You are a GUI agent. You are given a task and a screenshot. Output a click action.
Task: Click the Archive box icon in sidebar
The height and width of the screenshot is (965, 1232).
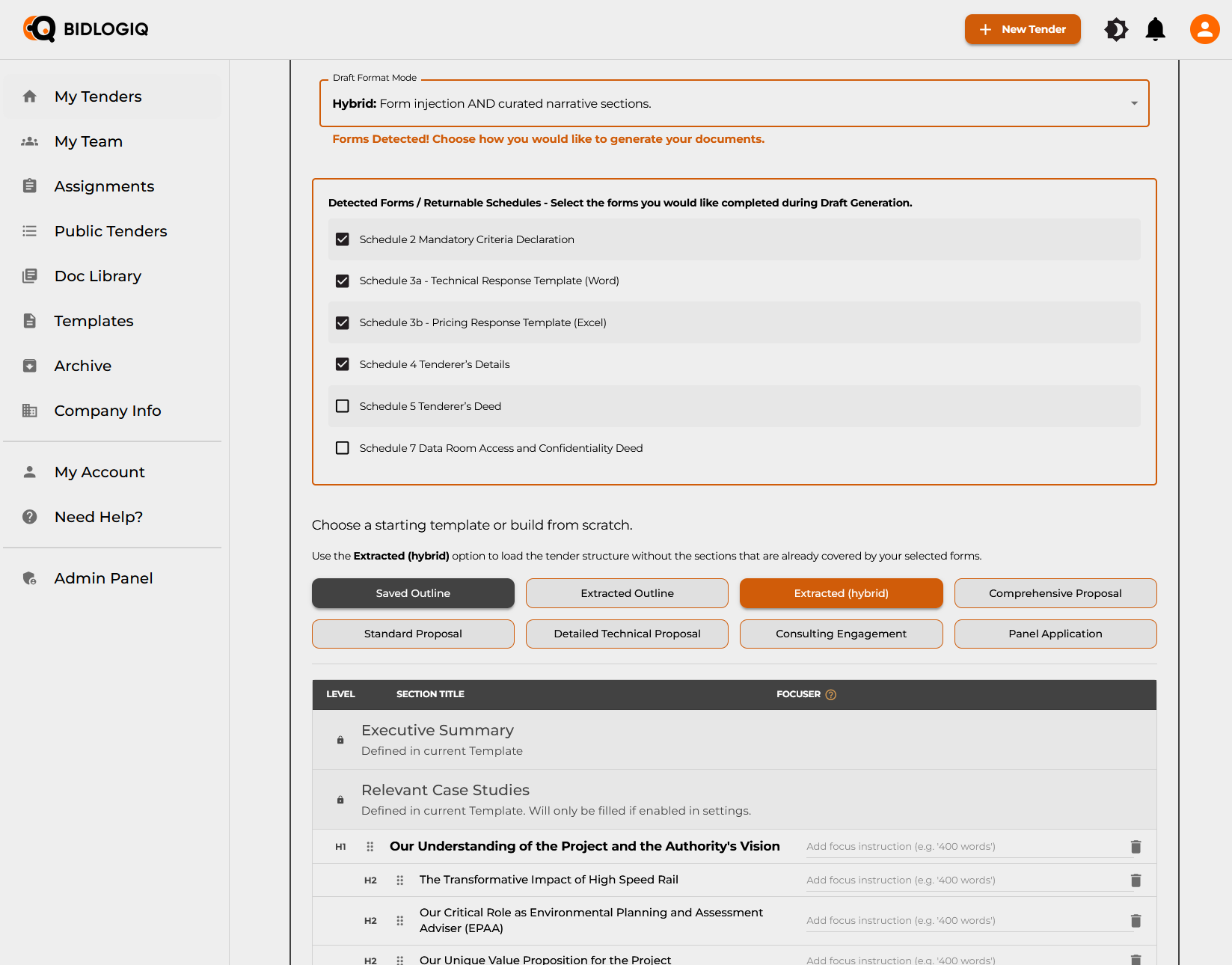point(30,366)
